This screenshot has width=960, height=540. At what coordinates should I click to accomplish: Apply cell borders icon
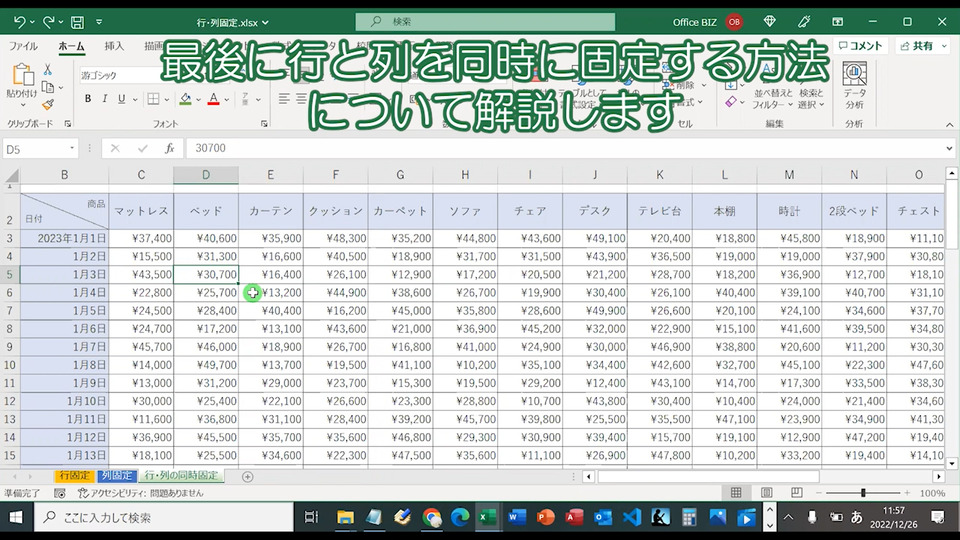pos(153,99)
